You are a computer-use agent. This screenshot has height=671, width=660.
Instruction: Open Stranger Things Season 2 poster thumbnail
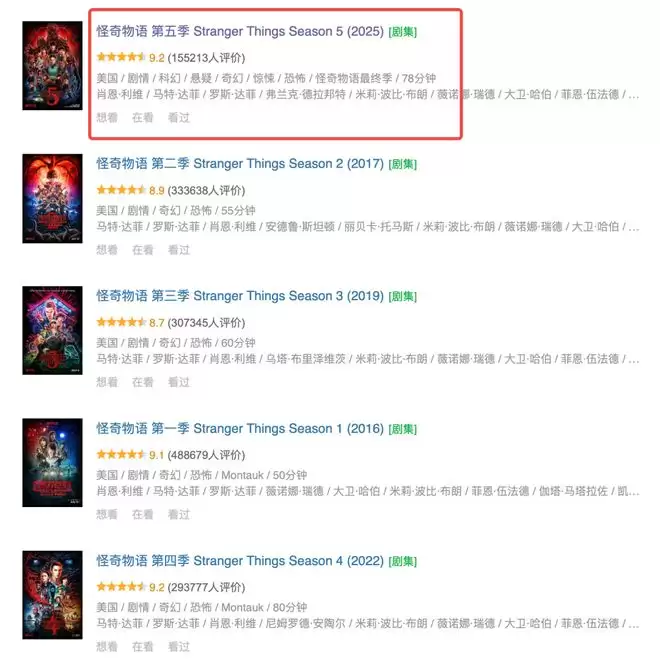point(52,198)
